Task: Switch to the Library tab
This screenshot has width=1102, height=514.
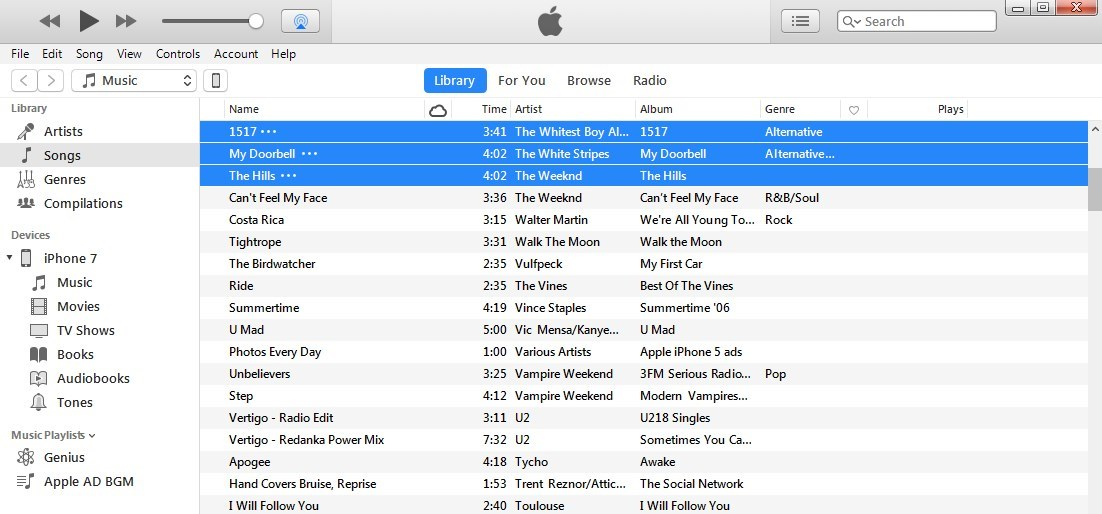Action: click(x=454, y=80)
